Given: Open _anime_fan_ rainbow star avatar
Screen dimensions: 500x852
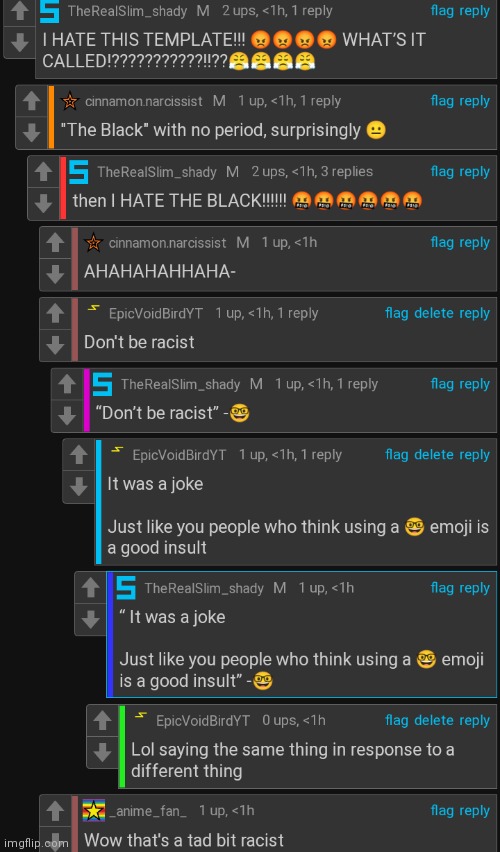Looking at the screenshot, I should [93, 811].
